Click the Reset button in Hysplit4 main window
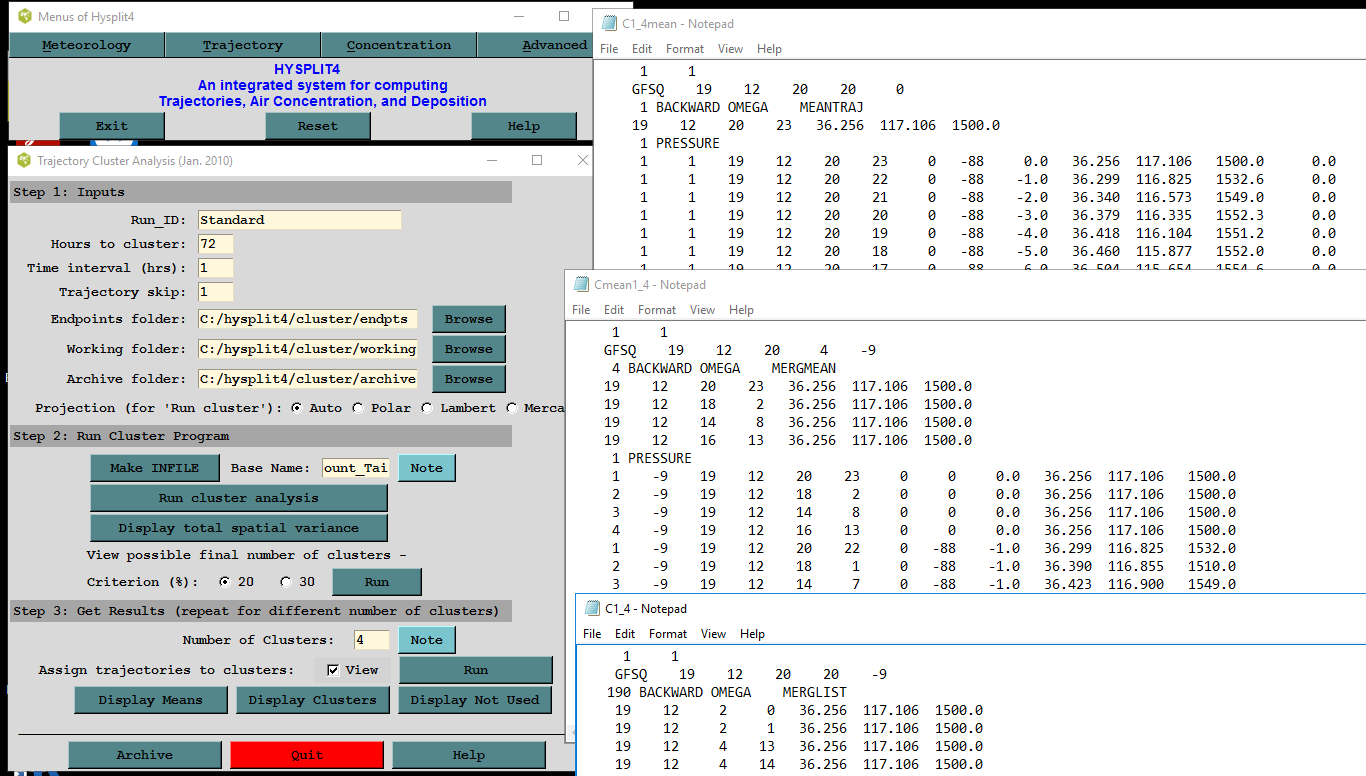 click(x=318, y=126)
